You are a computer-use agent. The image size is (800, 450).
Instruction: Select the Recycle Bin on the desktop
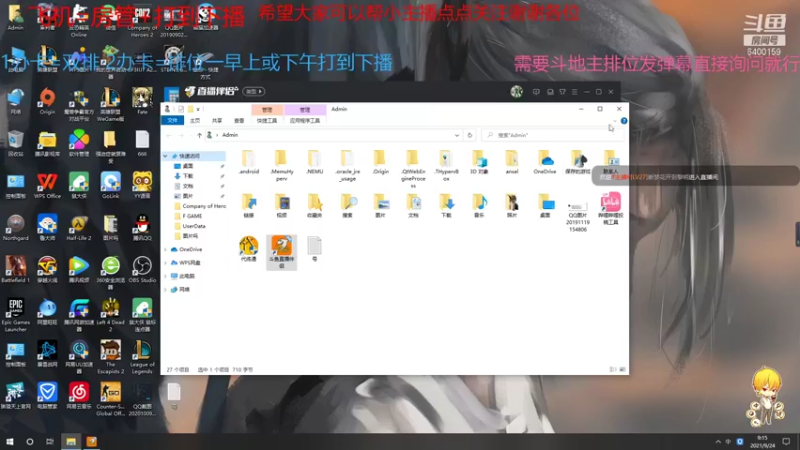tap(15, 143)
